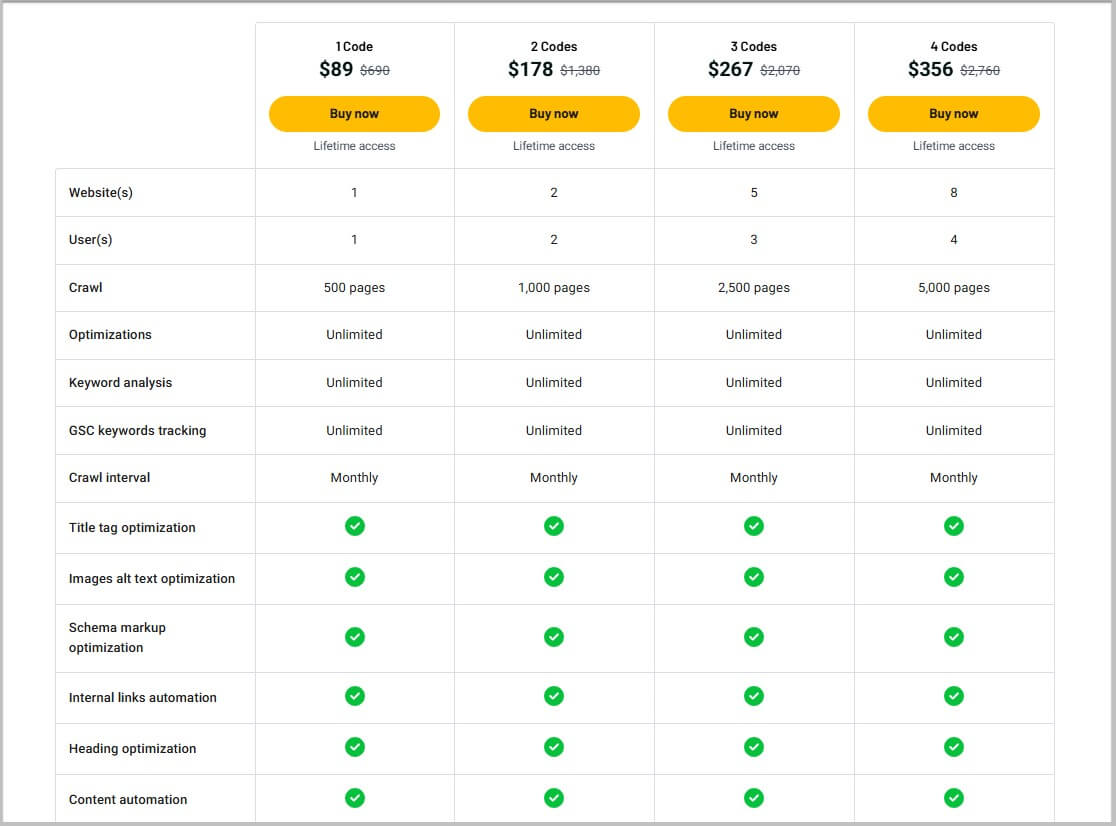
Task: Select the Schema markup checkmark in 3 Codes column
Action: [754, 637]
